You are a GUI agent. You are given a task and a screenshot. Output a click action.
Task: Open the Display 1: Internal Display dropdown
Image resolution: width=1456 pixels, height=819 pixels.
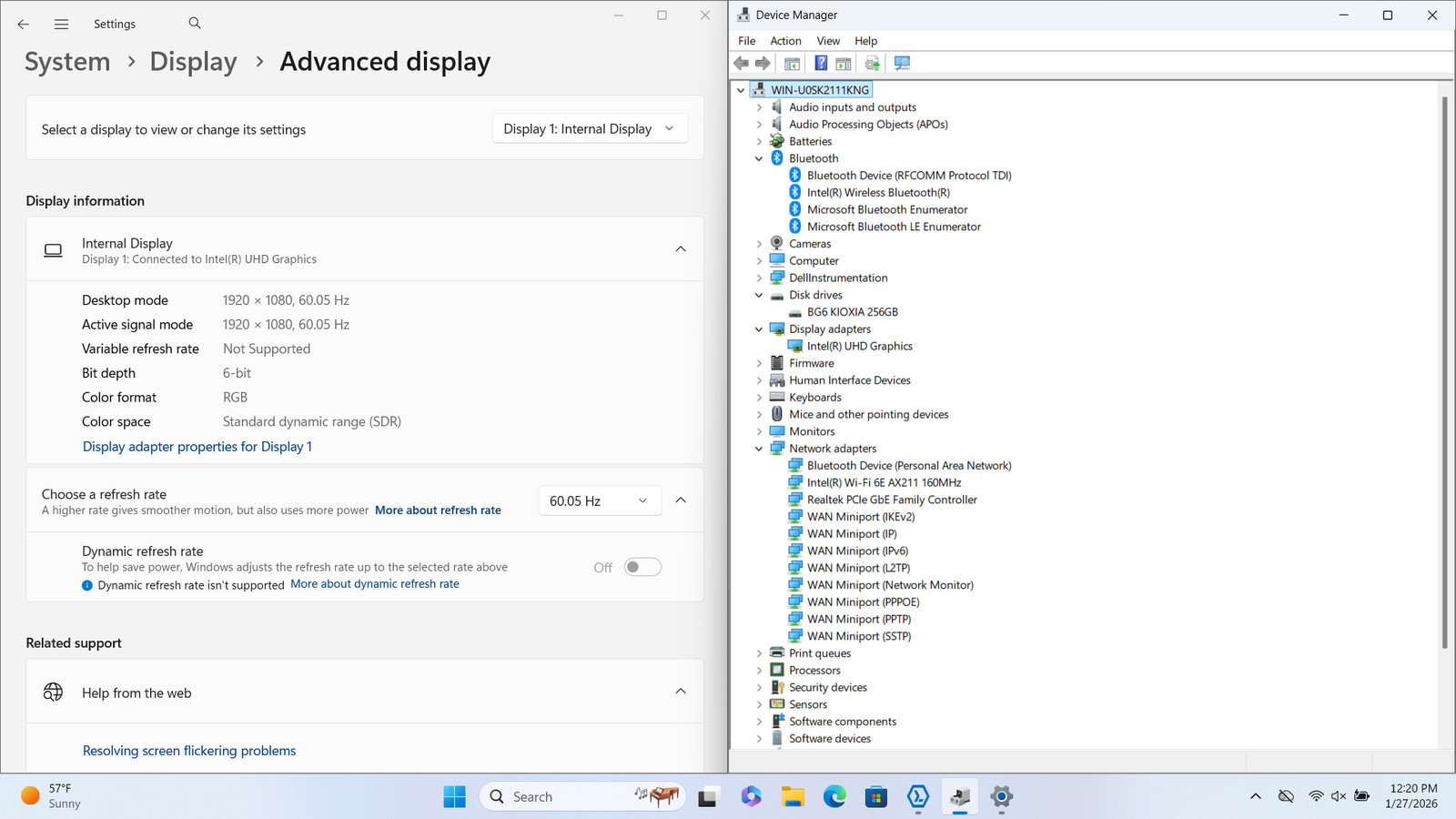[x=590, y=129]
